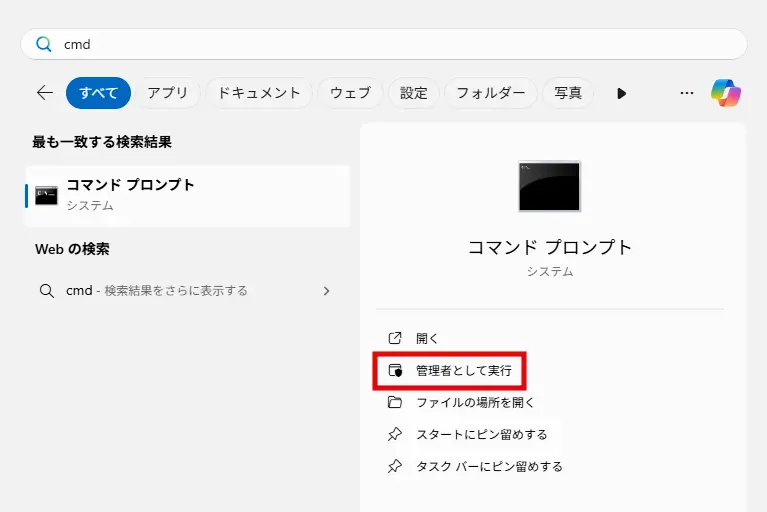
Task: Switch to the ウェブ filter tab
Action: [x=350, y=93]
